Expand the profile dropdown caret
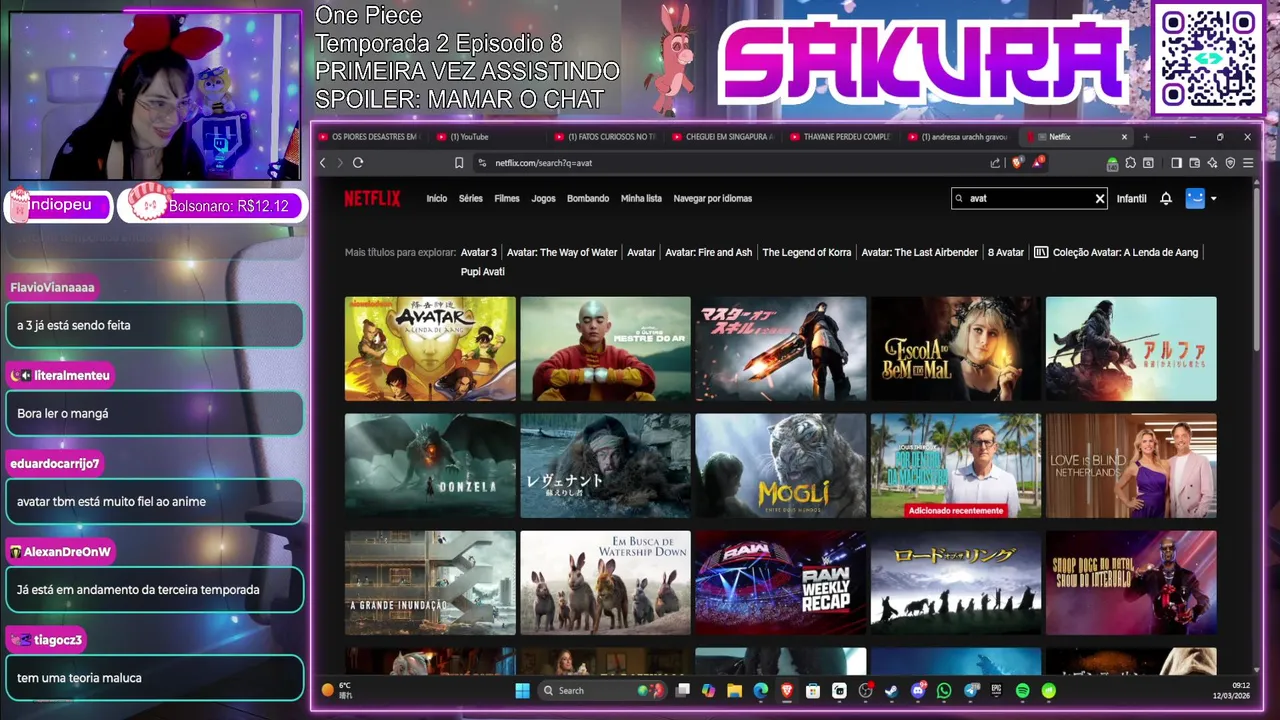The height and width of the screenshot is (720, 1280). click(1214, 198)
